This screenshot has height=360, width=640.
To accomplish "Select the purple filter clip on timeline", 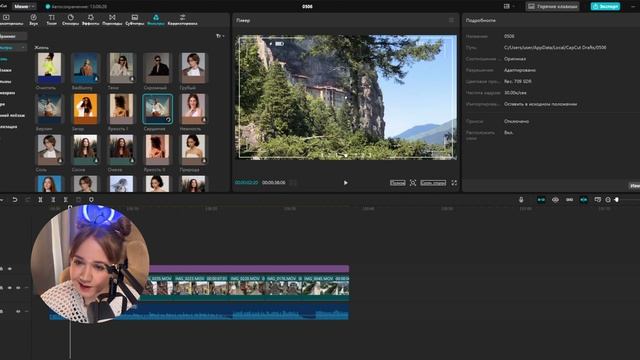I will pyautogui.click(x=249, y=268).
